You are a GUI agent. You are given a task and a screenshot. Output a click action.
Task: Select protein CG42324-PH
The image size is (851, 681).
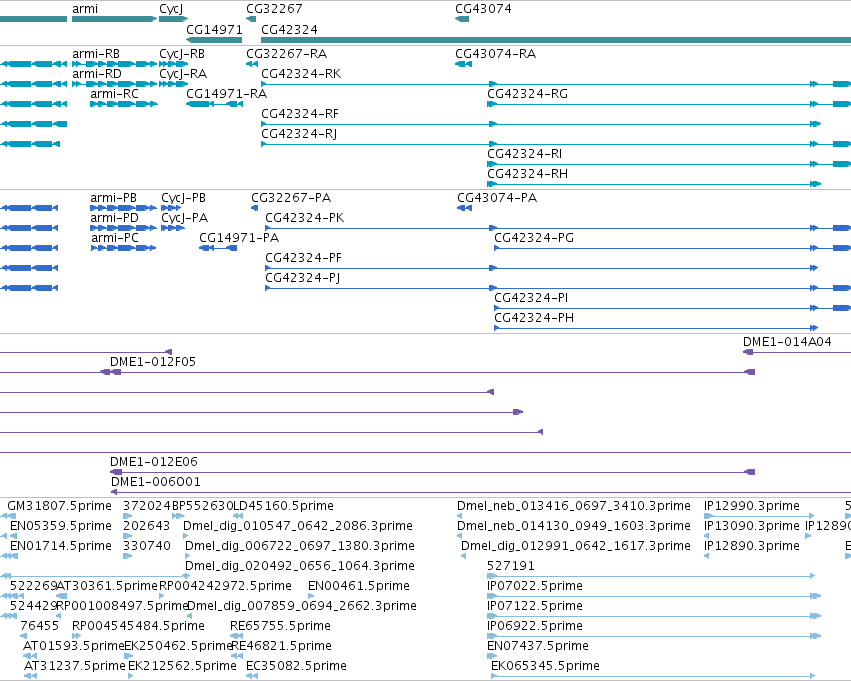[534, 319]
